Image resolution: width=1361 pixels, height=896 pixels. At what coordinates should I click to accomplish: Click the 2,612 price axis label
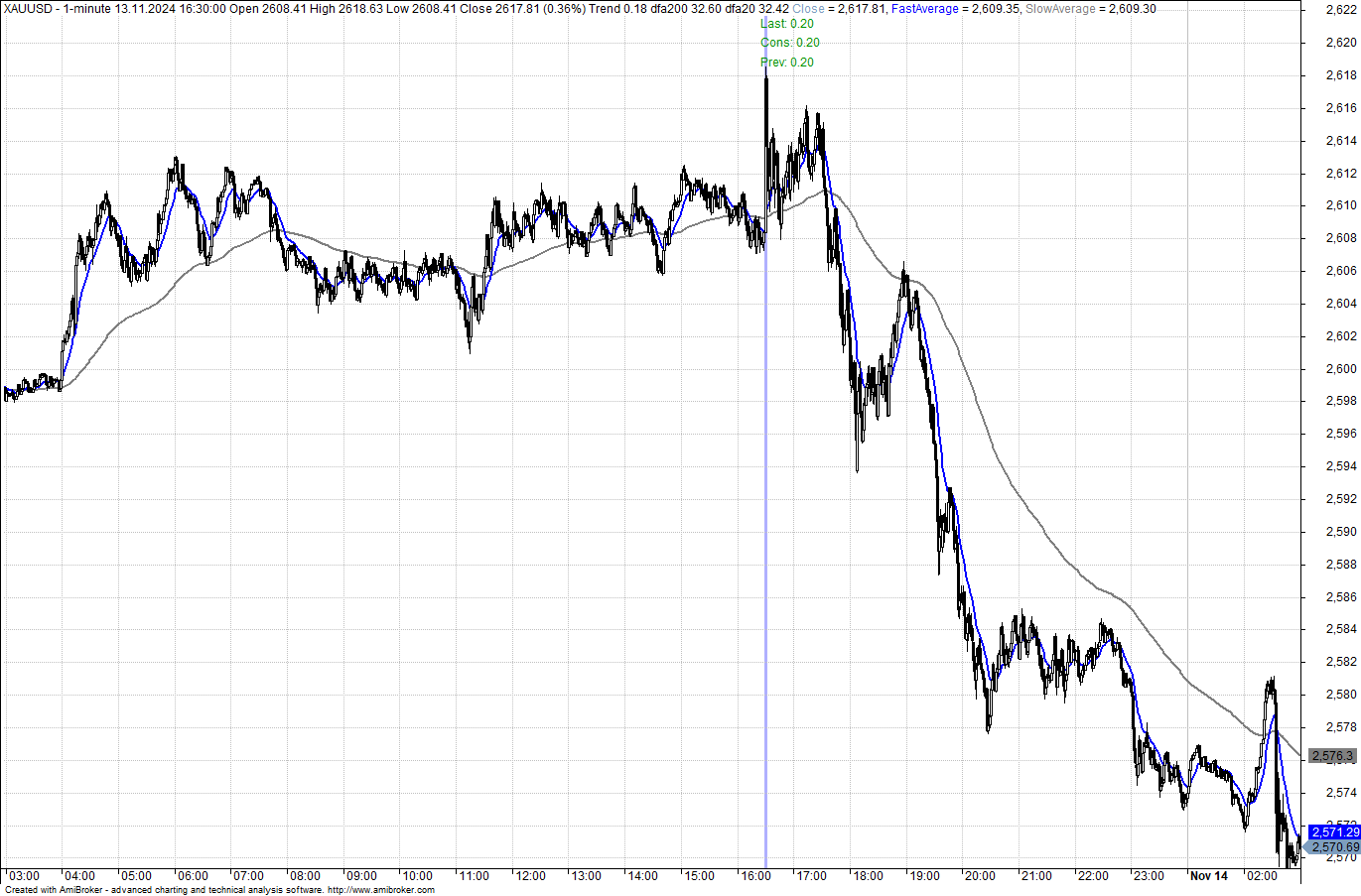point(1341,174)
